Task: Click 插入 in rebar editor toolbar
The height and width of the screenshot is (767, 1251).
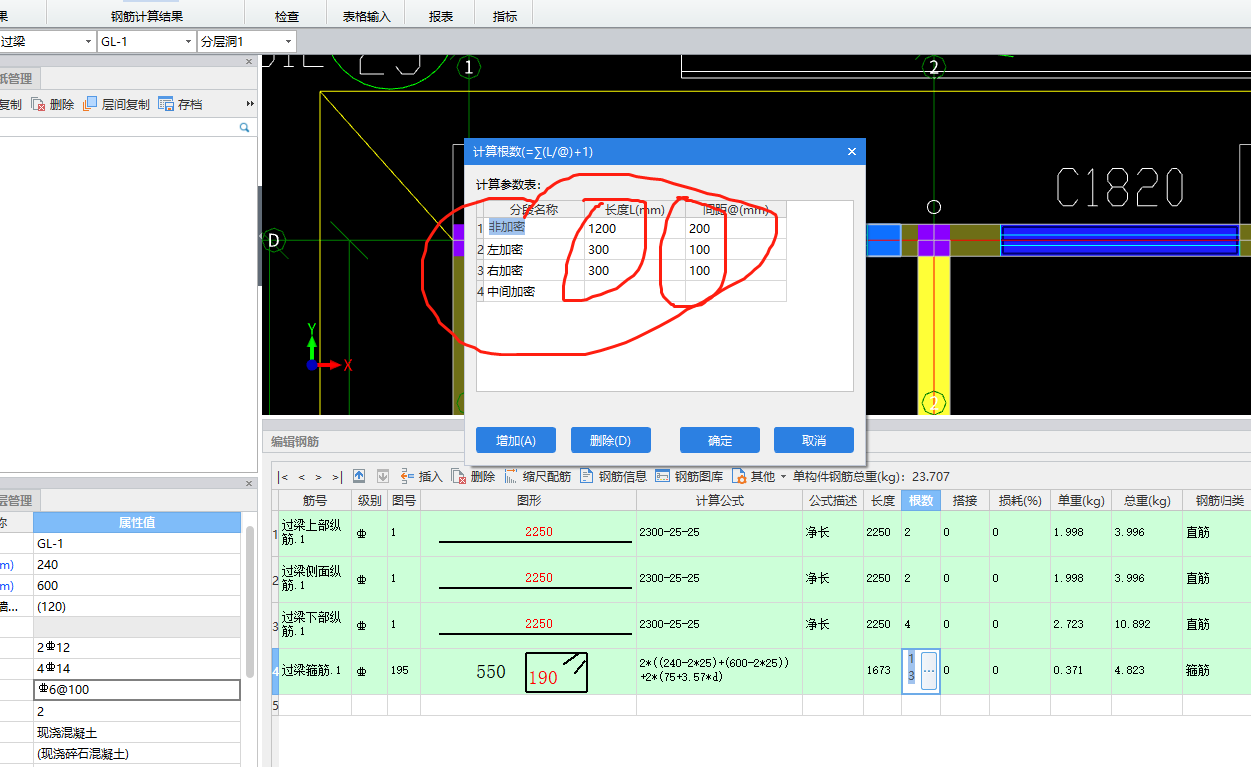Action: 421,476
